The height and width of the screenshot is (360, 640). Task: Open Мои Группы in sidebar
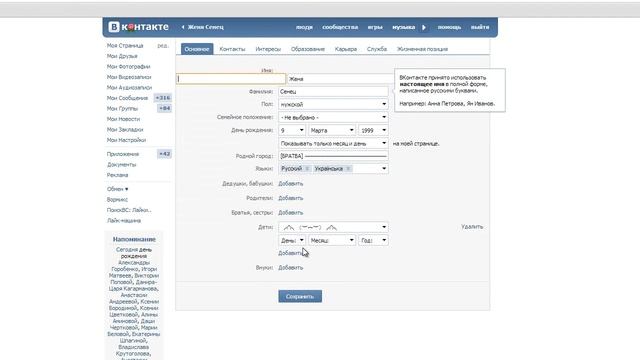tap(122, 109)
